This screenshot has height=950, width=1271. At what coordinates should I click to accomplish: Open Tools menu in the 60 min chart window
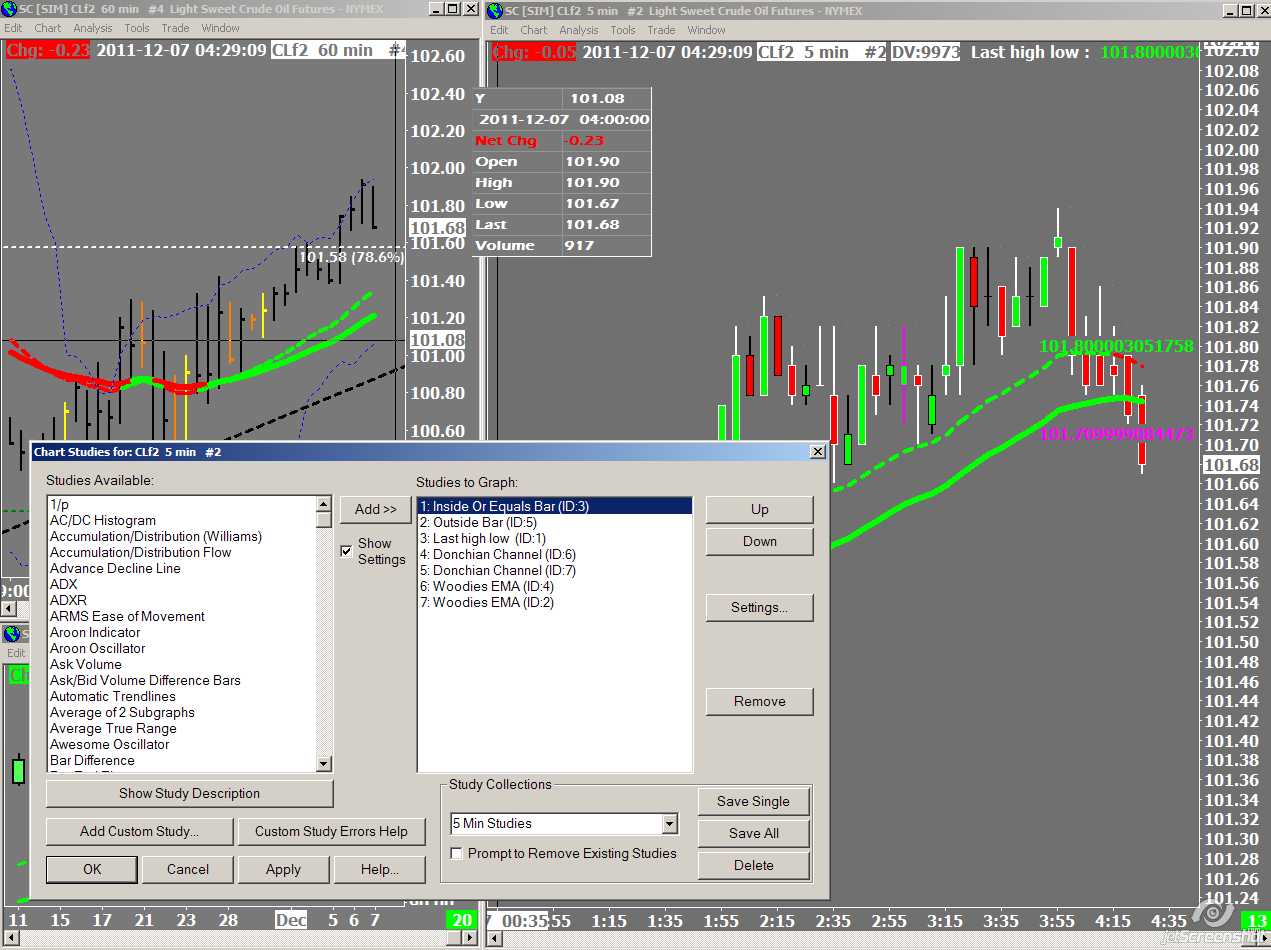pos(137,28)
